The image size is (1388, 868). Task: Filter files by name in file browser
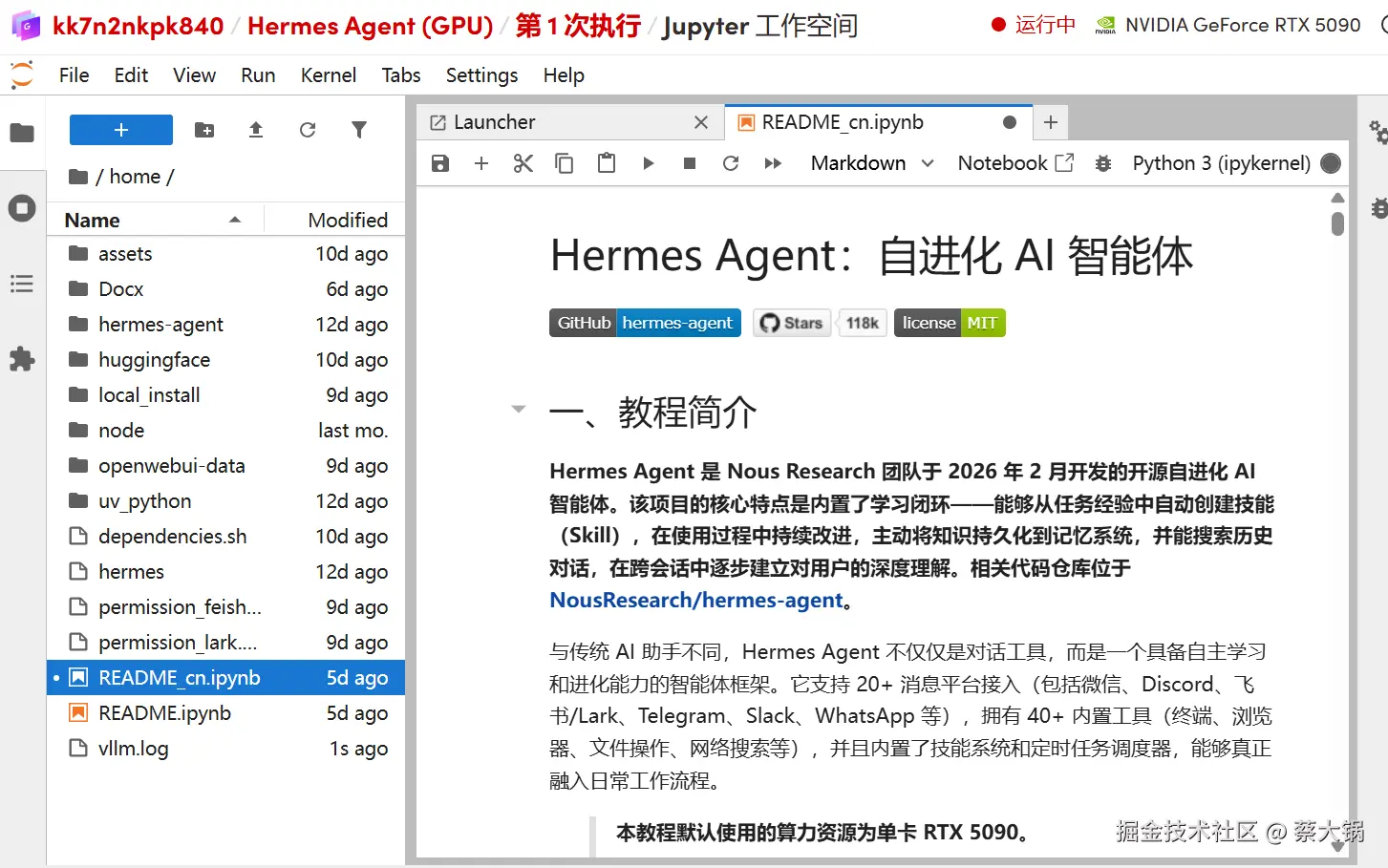tap(359, 129)
